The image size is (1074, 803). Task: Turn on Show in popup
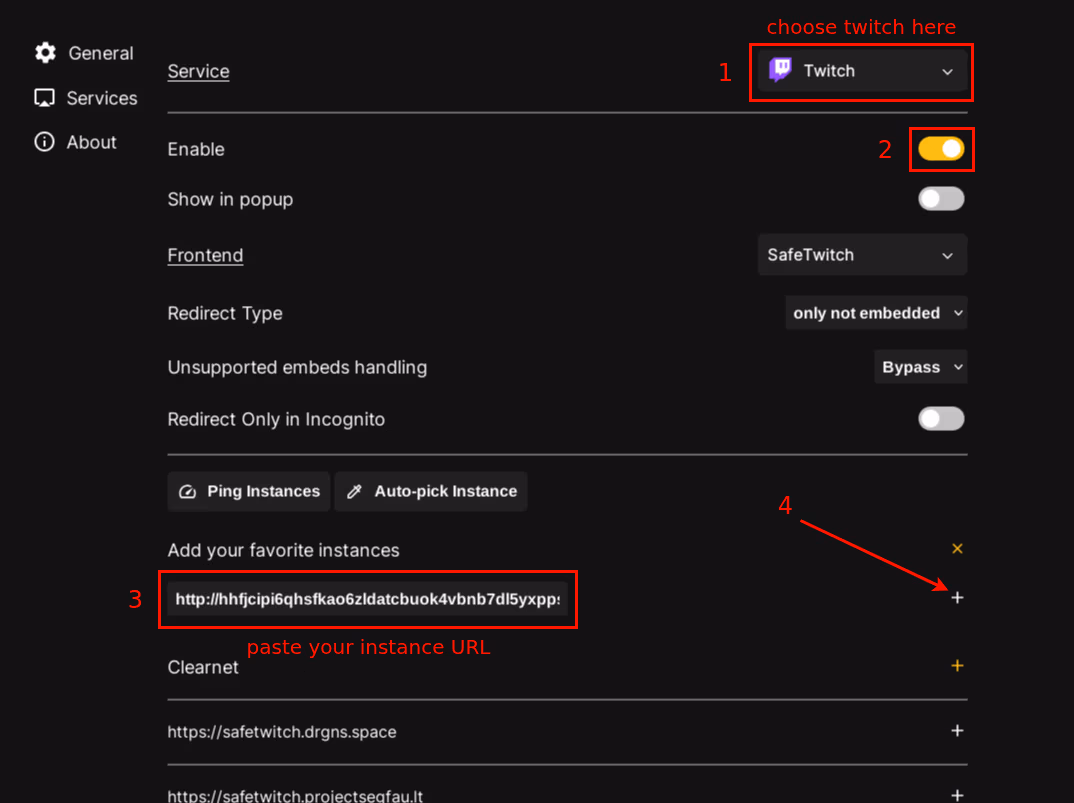coord(941,198)
